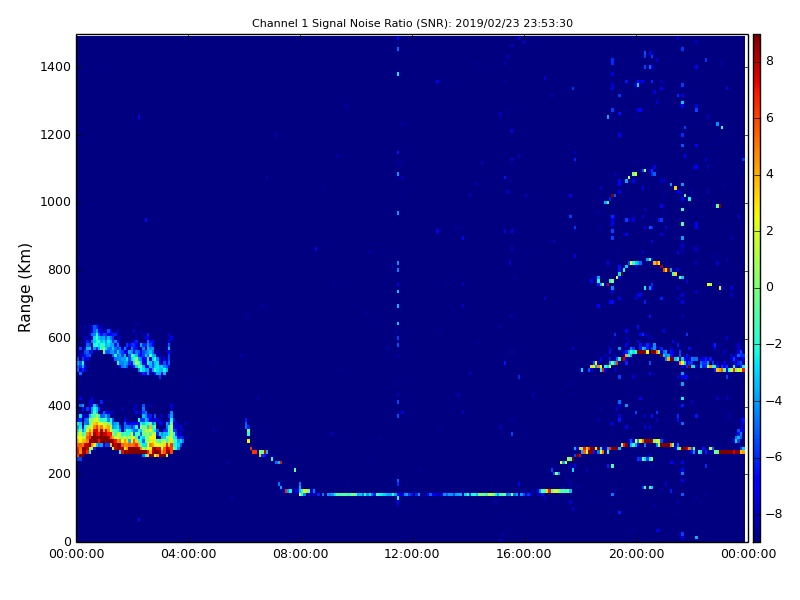Click the 400 range tick label
The height and width of the screenshot is (600, 800).
pos(59,406)
